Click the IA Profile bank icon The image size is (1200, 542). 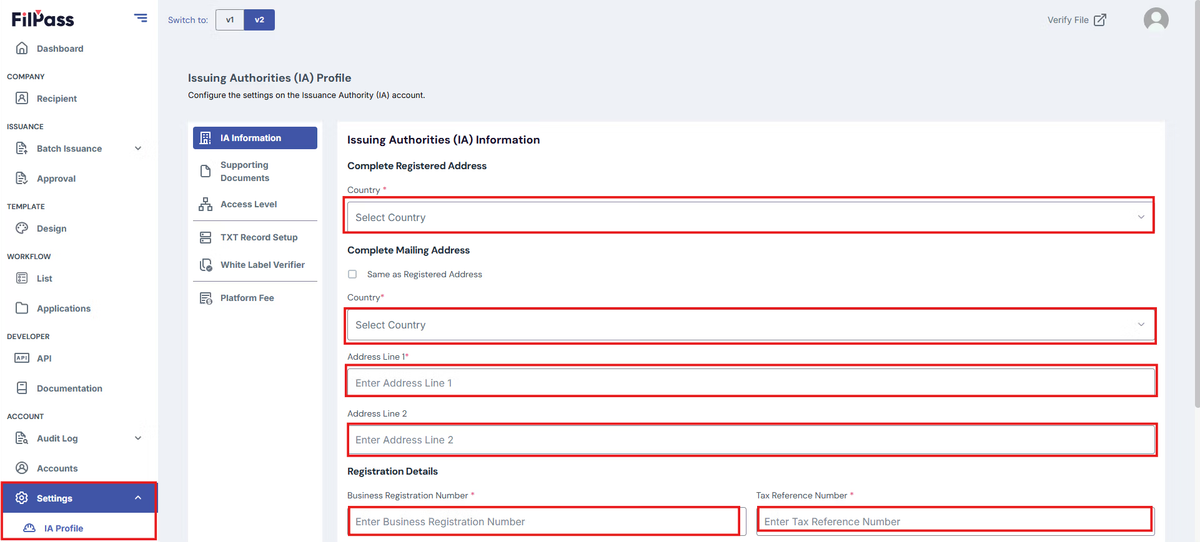point(29,528)
